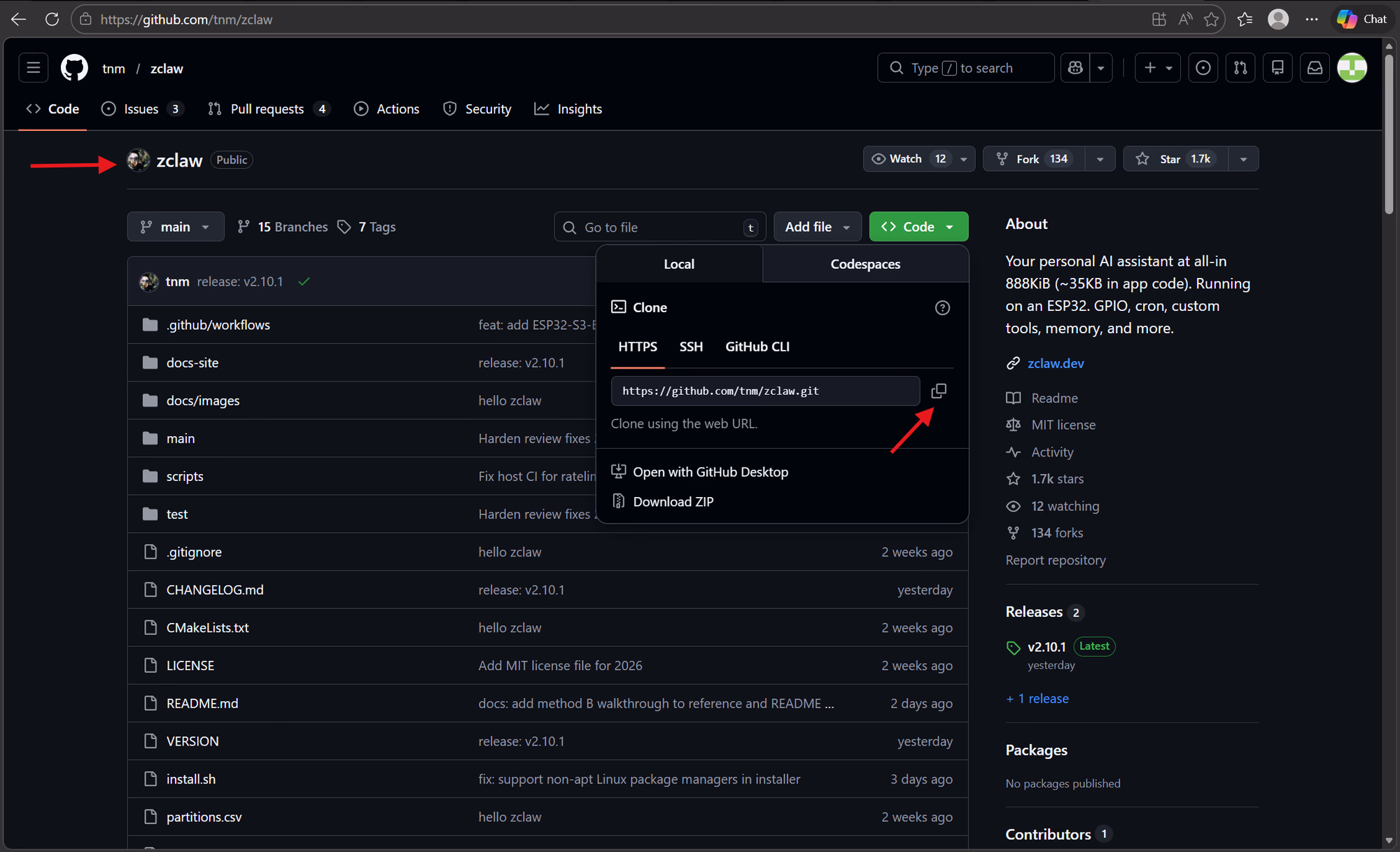
Task: Click the clone help question mark
Action: (x=942, y=307)
